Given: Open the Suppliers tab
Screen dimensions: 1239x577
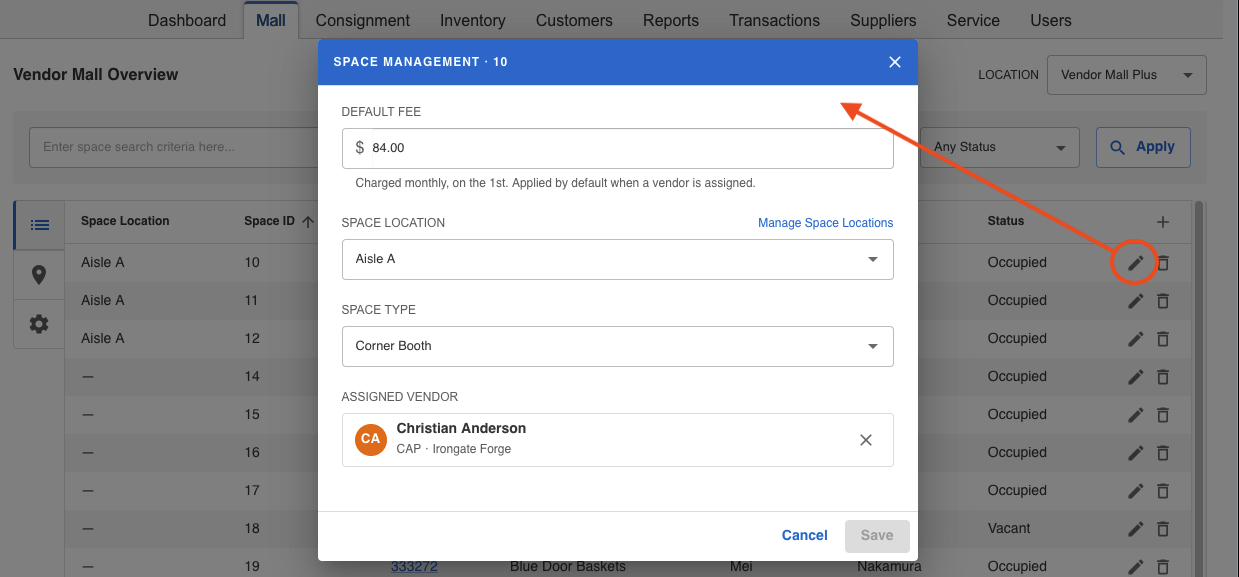Looking at the screenshot, I should coord(883,20).
